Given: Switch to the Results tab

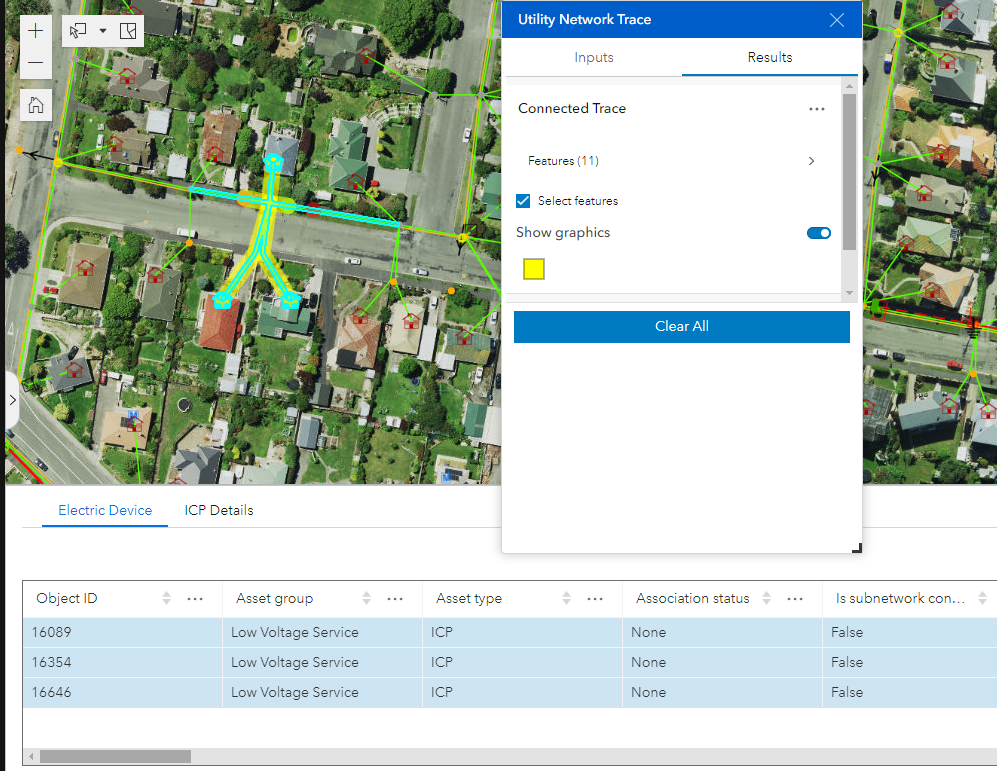Looking at the screenshot, I should pos(769,57).
